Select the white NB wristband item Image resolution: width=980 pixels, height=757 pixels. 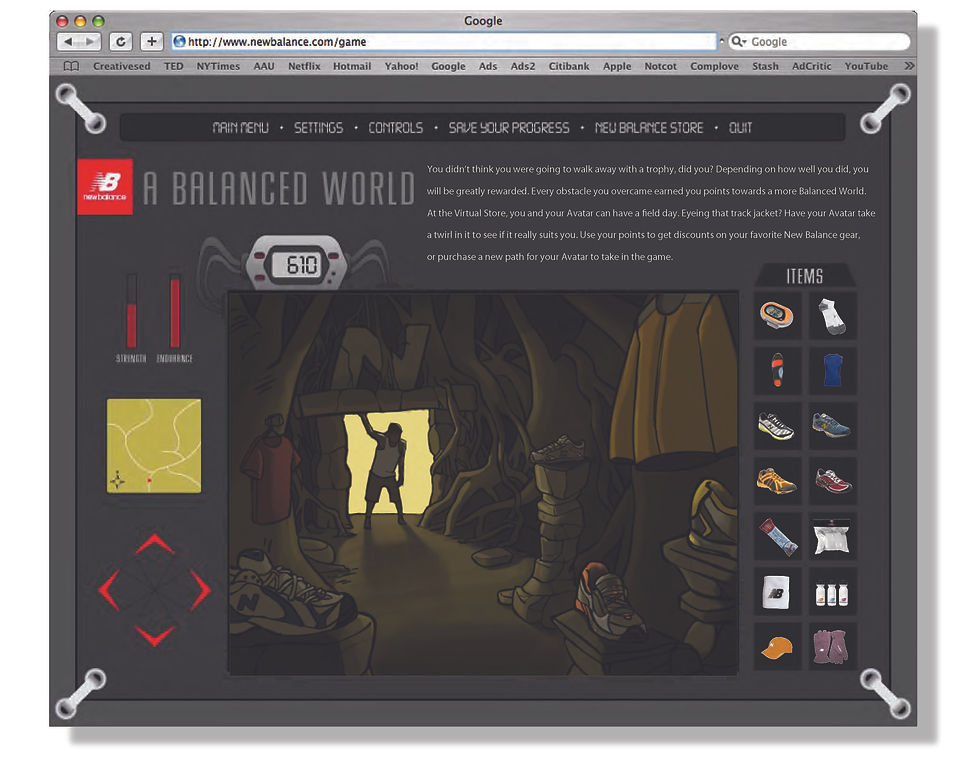pos(778,591)
